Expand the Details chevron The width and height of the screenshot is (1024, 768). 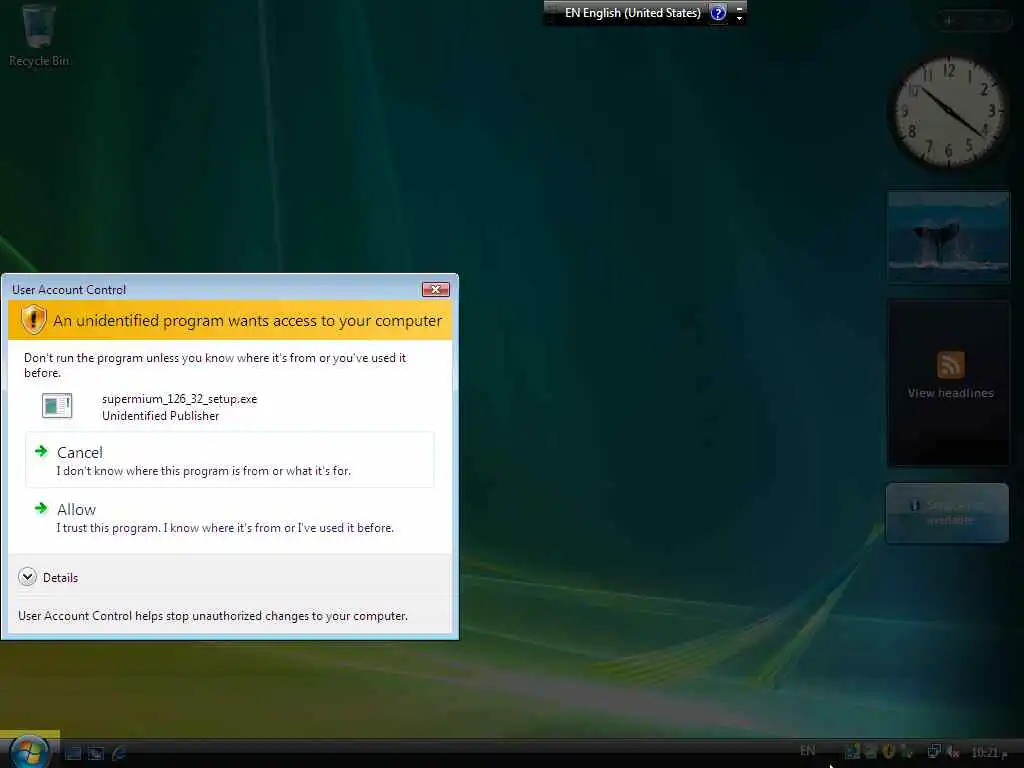[27, 577]
